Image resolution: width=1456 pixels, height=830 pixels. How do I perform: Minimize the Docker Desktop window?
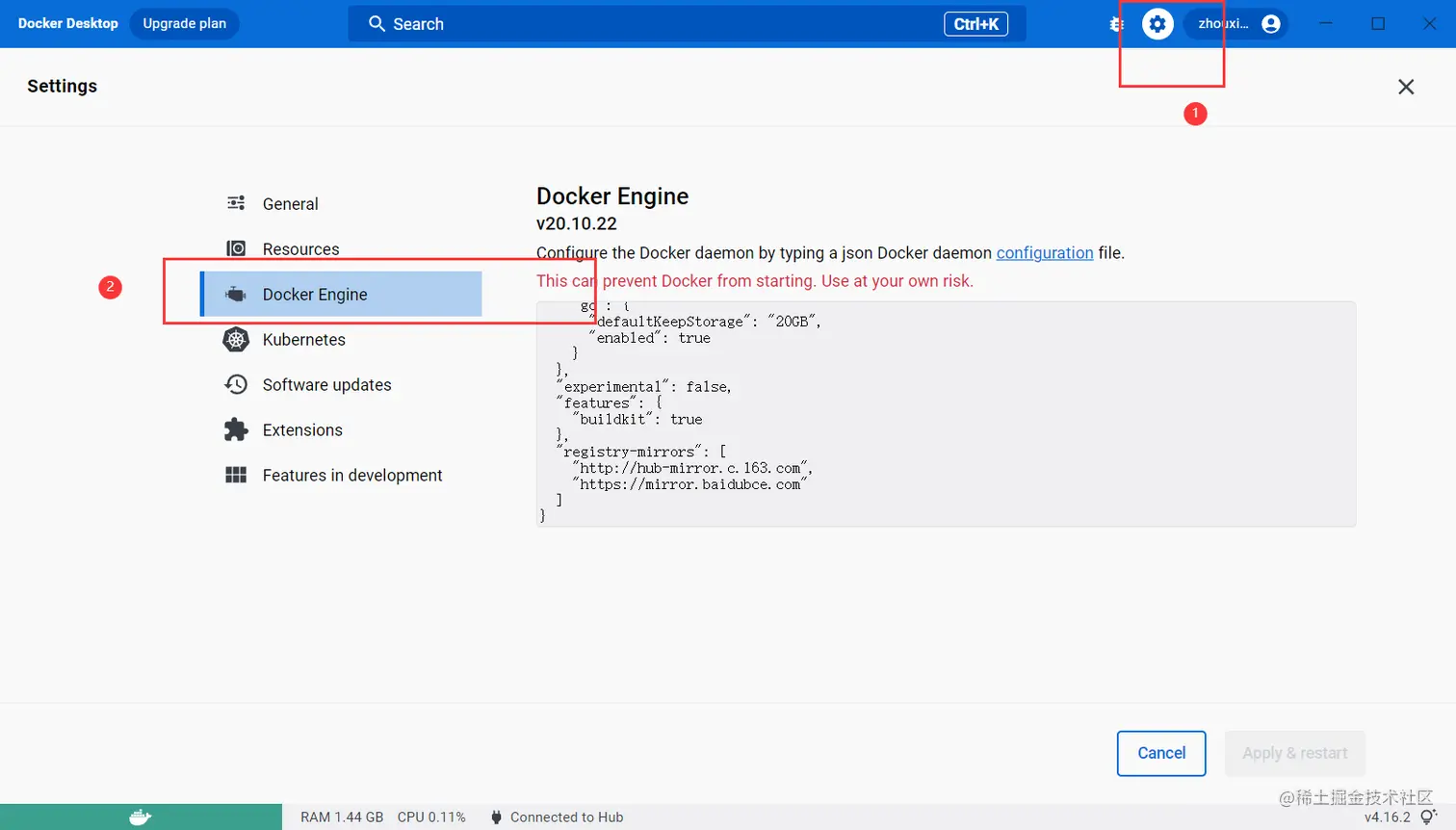pyautogui.click(x=1326, y=24)
